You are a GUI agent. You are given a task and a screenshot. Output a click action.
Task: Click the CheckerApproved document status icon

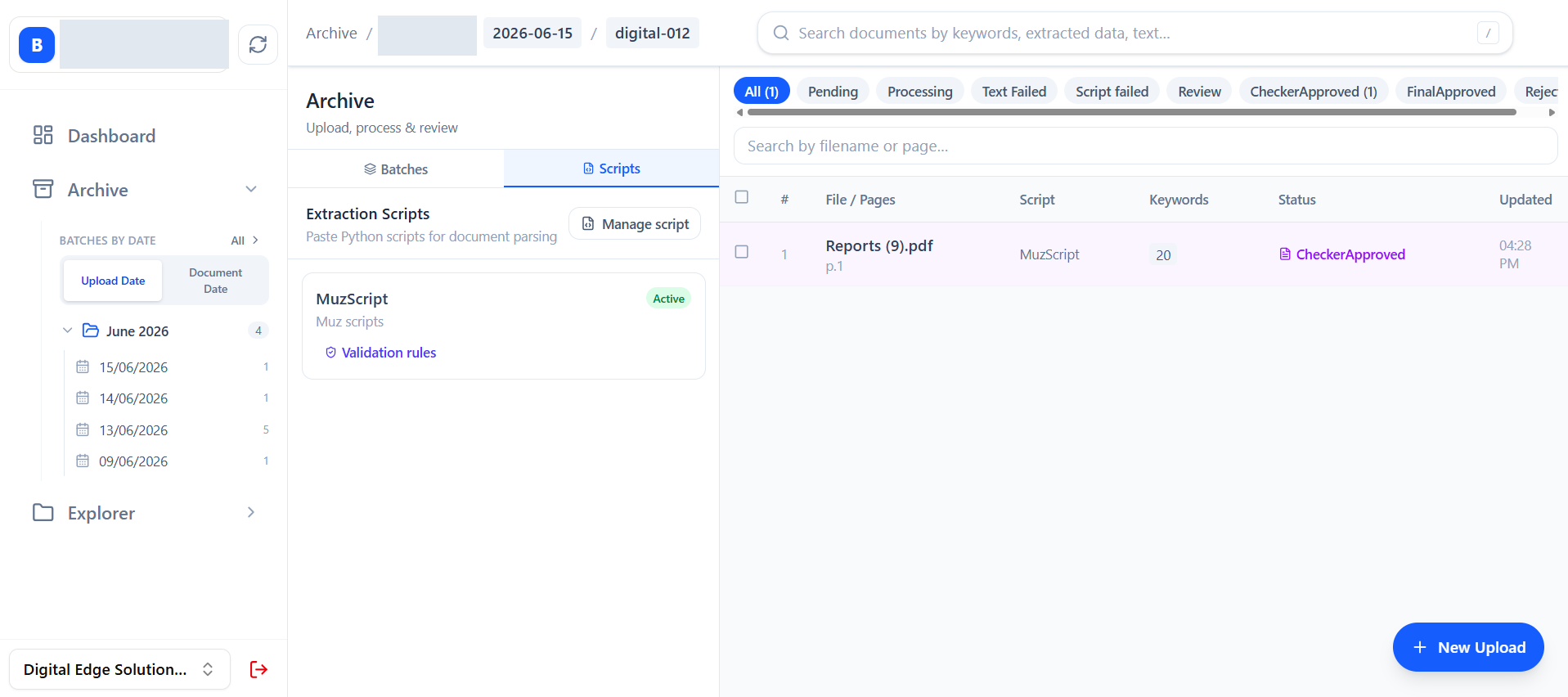point(1285,254)
